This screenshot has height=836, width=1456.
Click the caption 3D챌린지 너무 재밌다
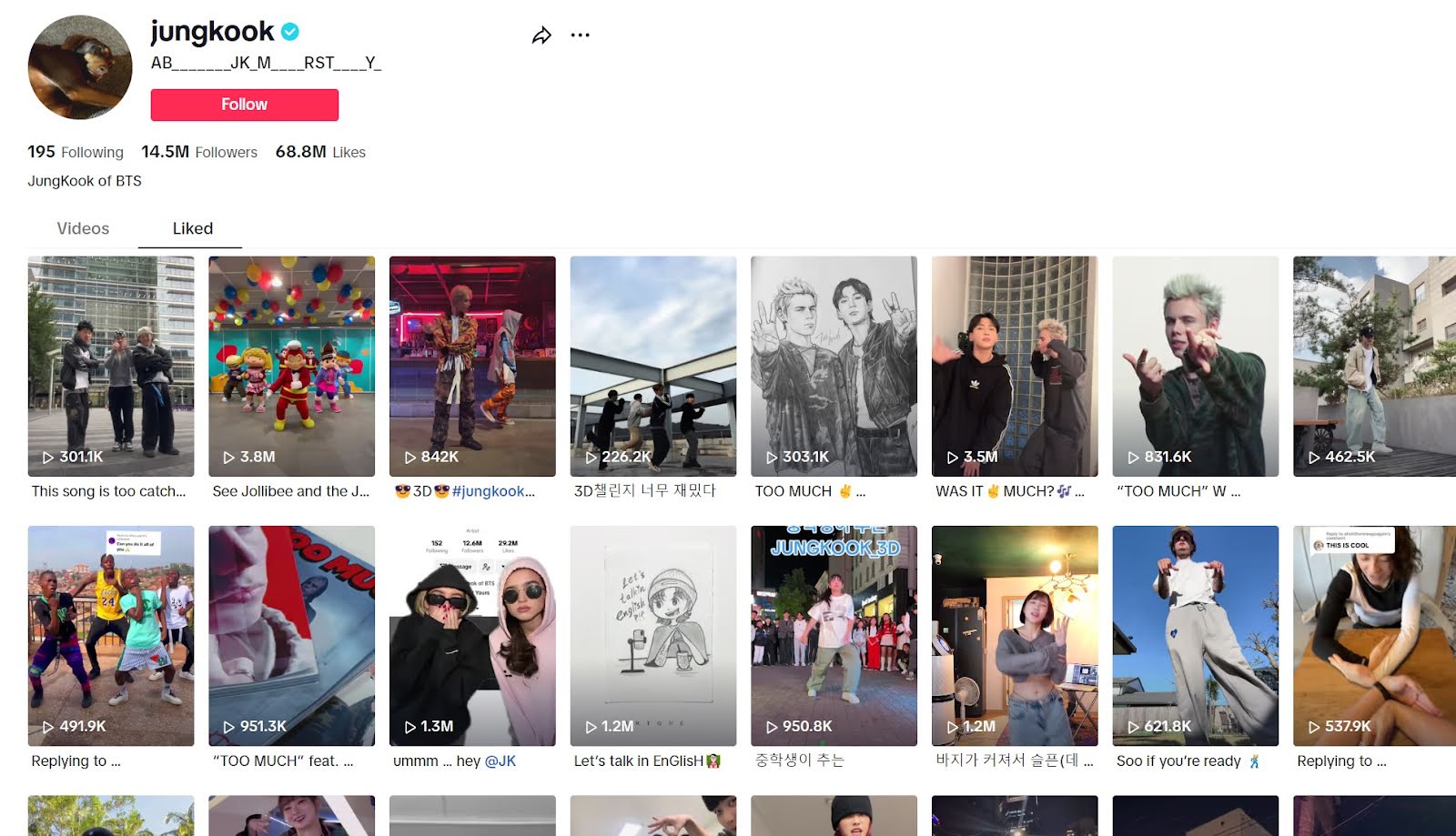tap(644, 491)
